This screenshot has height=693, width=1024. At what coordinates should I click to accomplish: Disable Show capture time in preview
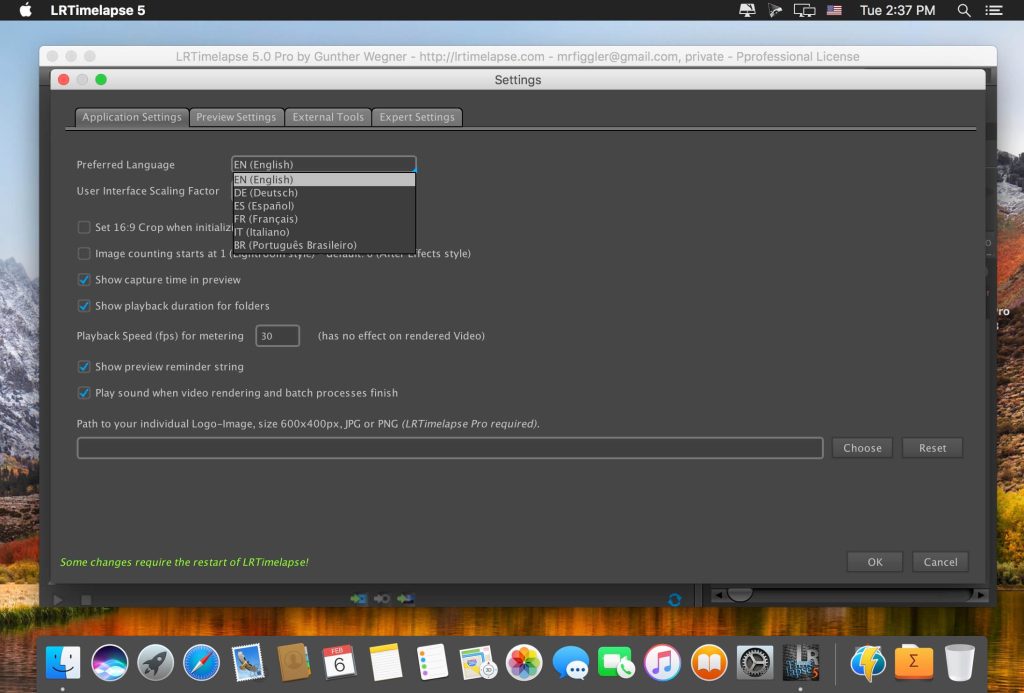(84, 280)
